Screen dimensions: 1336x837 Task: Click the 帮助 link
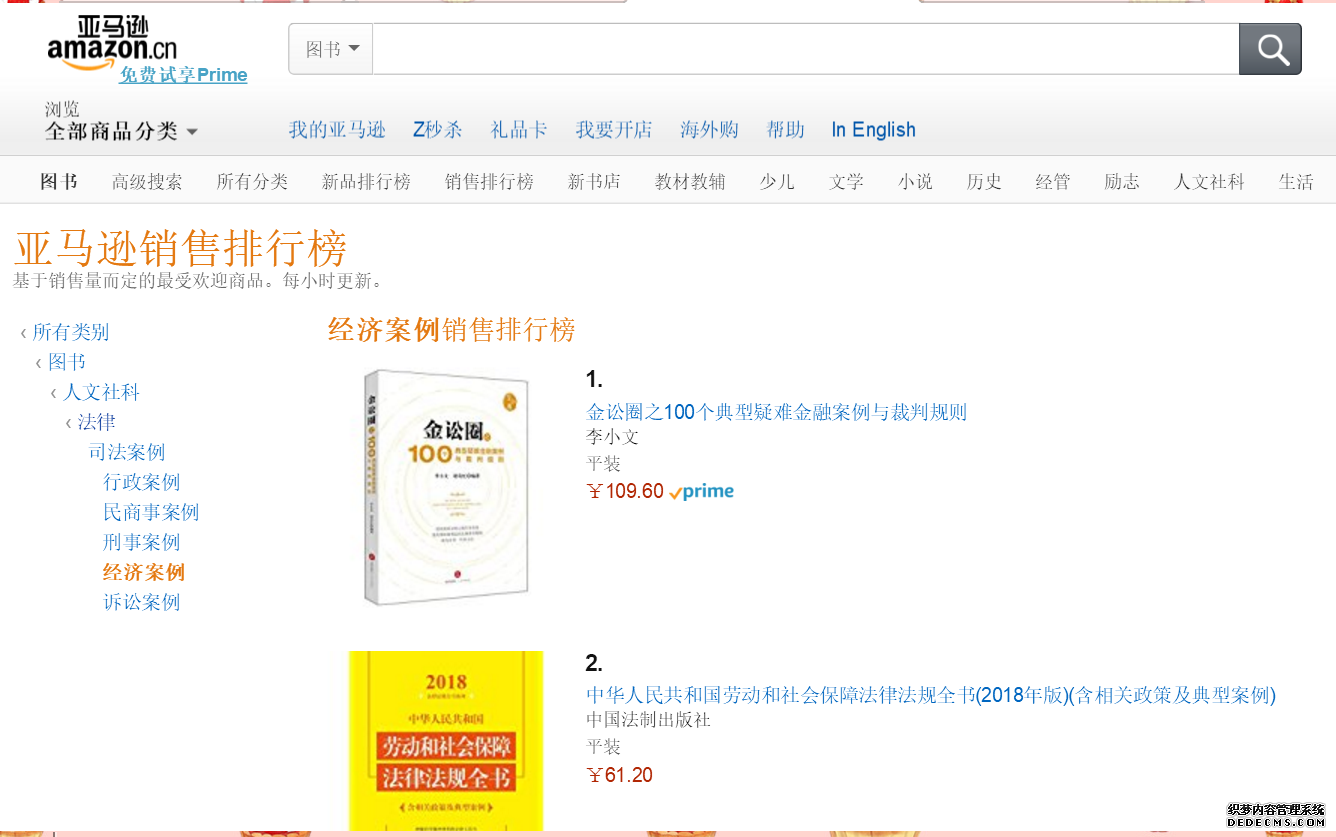click(785, 130)
